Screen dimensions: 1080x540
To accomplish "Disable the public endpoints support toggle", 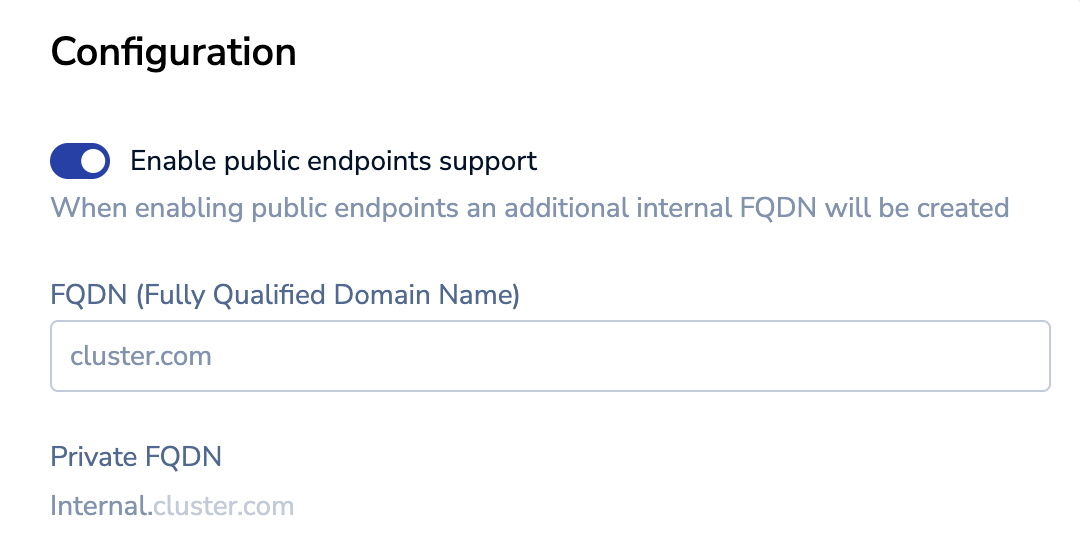I will 80,161.
